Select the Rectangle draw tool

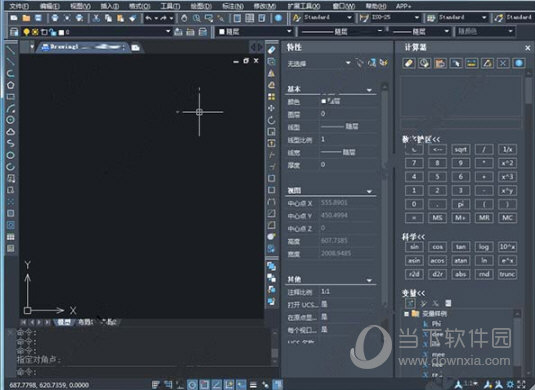11,97
